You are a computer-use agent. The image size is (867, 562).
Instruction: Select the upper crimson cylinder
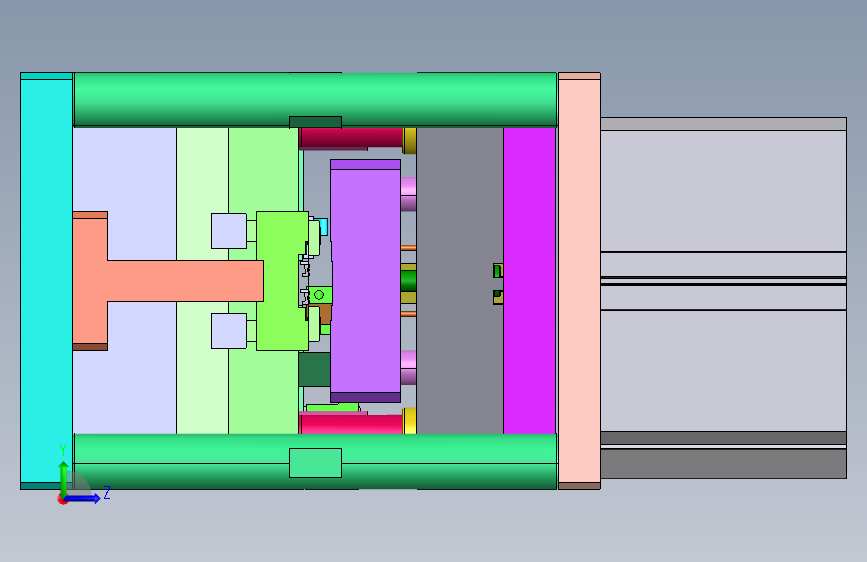[x=351, y=138]
